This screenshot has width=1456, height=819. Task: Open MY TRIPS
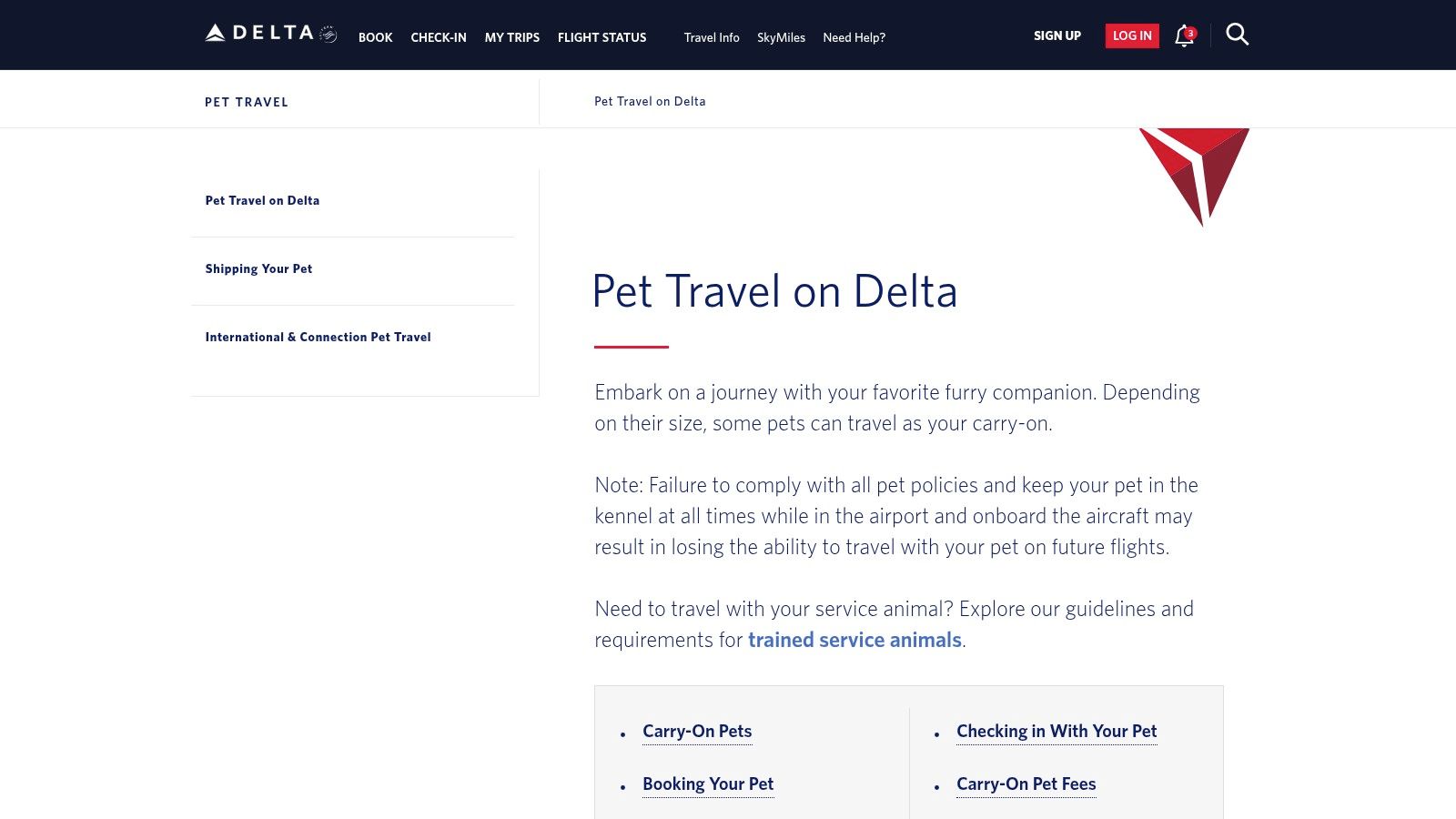coord(511,37)
